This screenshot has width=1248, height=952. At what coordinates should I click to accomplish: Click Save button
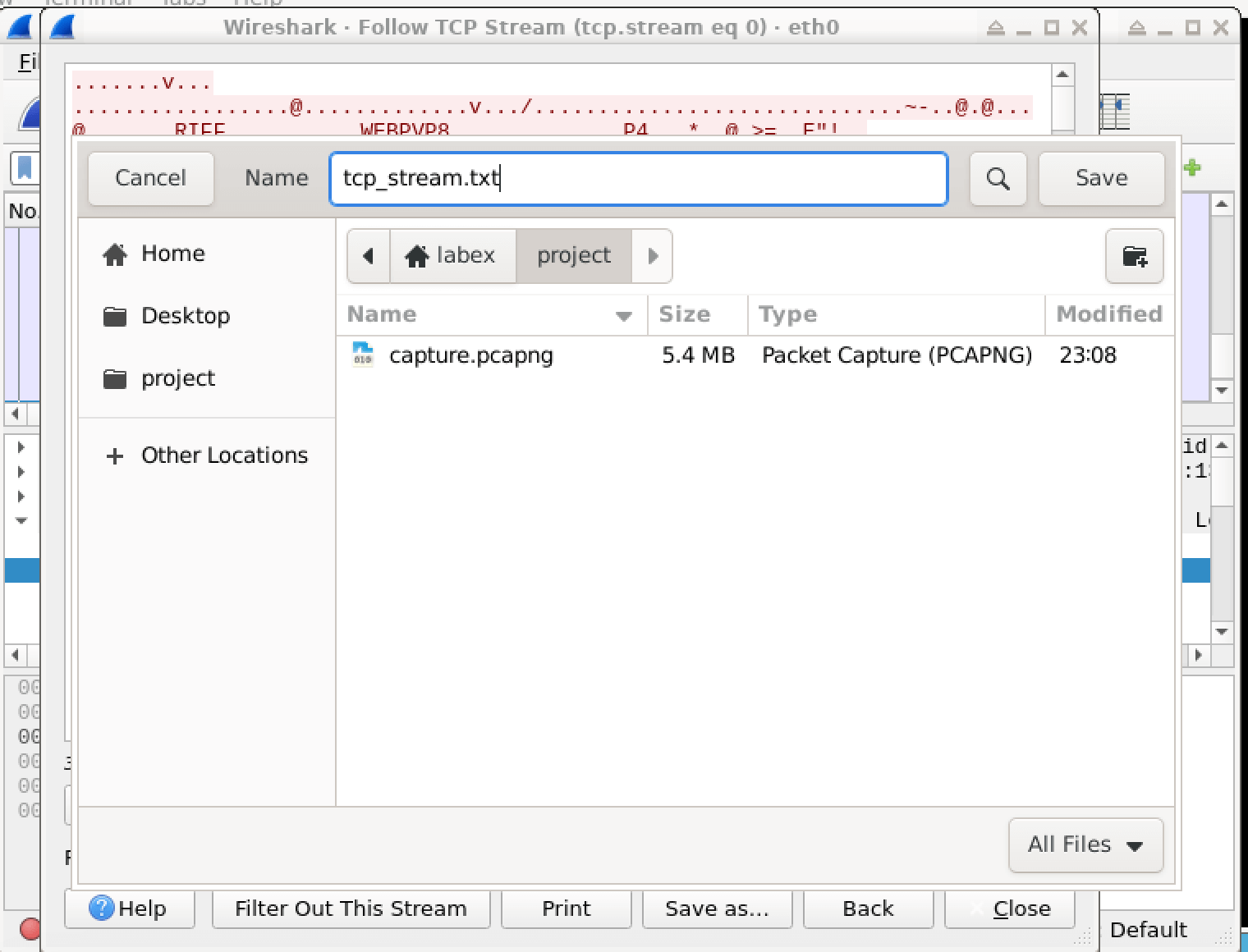click(1101, 178)
